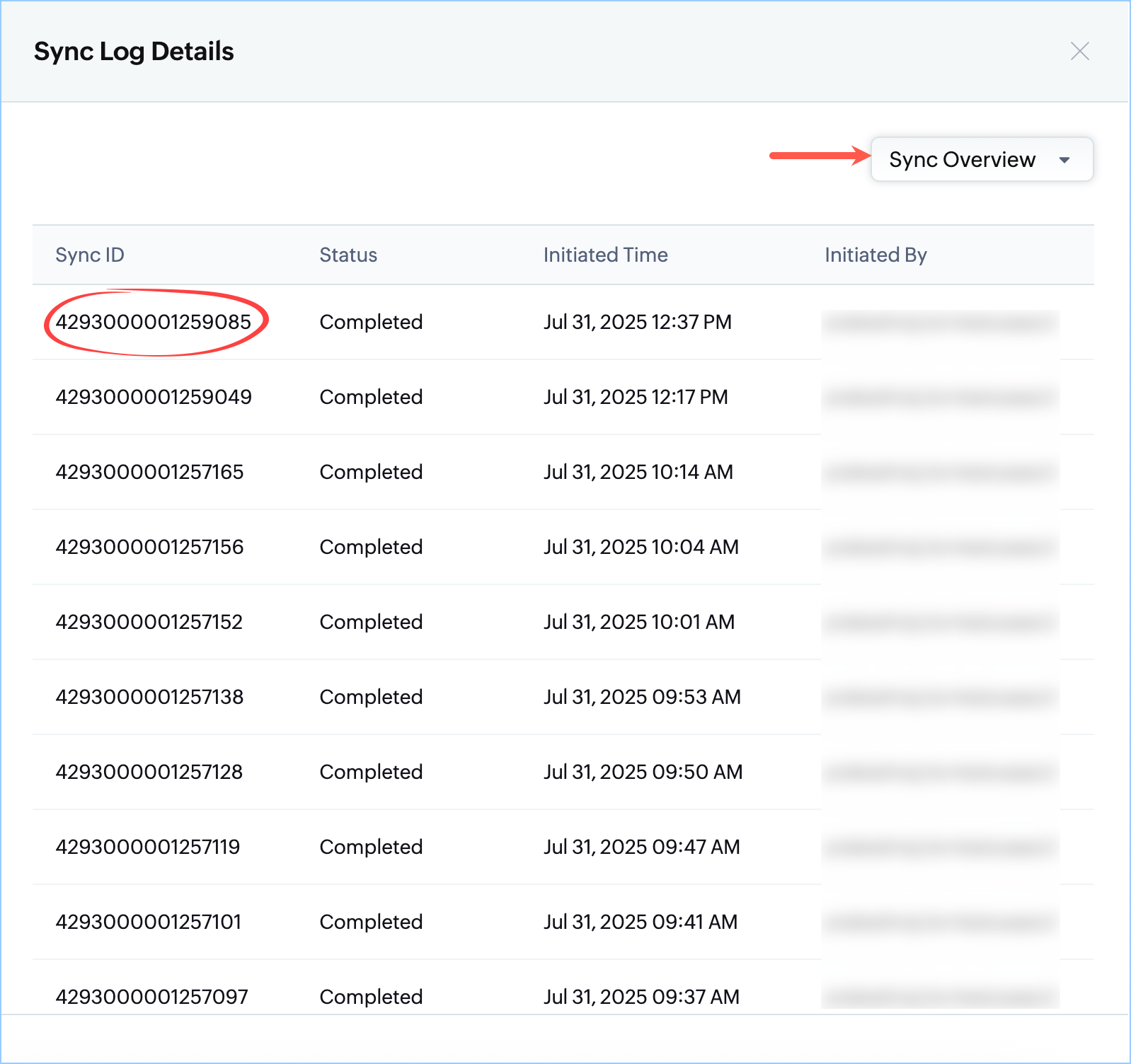The height and width of the screenshot is (1064, 1131).
Task: Open sync ID 4293000001257128
Action: [x=149, y=772]
